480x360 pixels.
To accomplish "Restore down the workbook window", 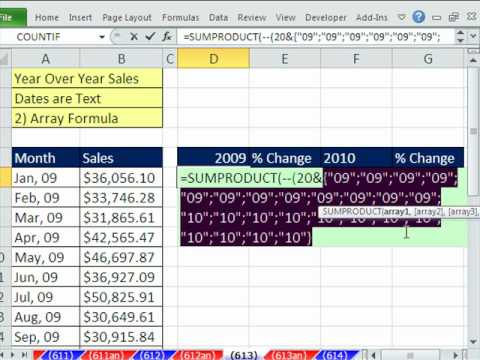I will click(x=454, y=17).
